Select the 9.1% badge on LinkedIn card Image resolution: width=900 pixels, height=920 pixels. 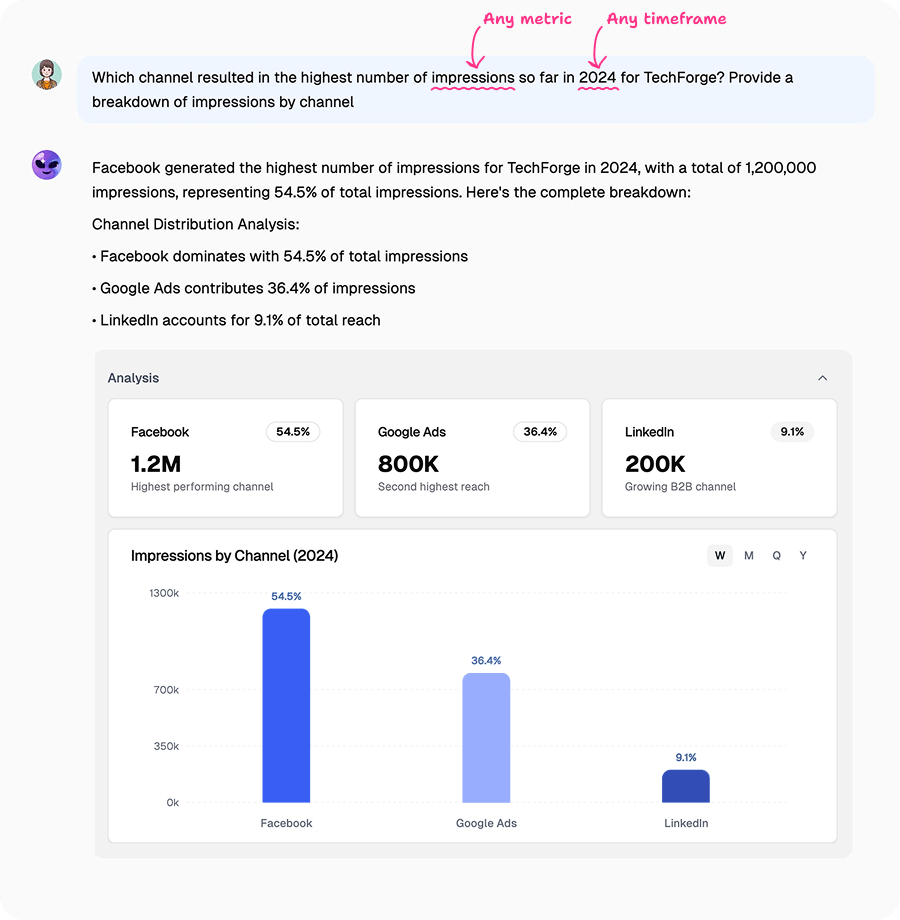tap(792, 431)
